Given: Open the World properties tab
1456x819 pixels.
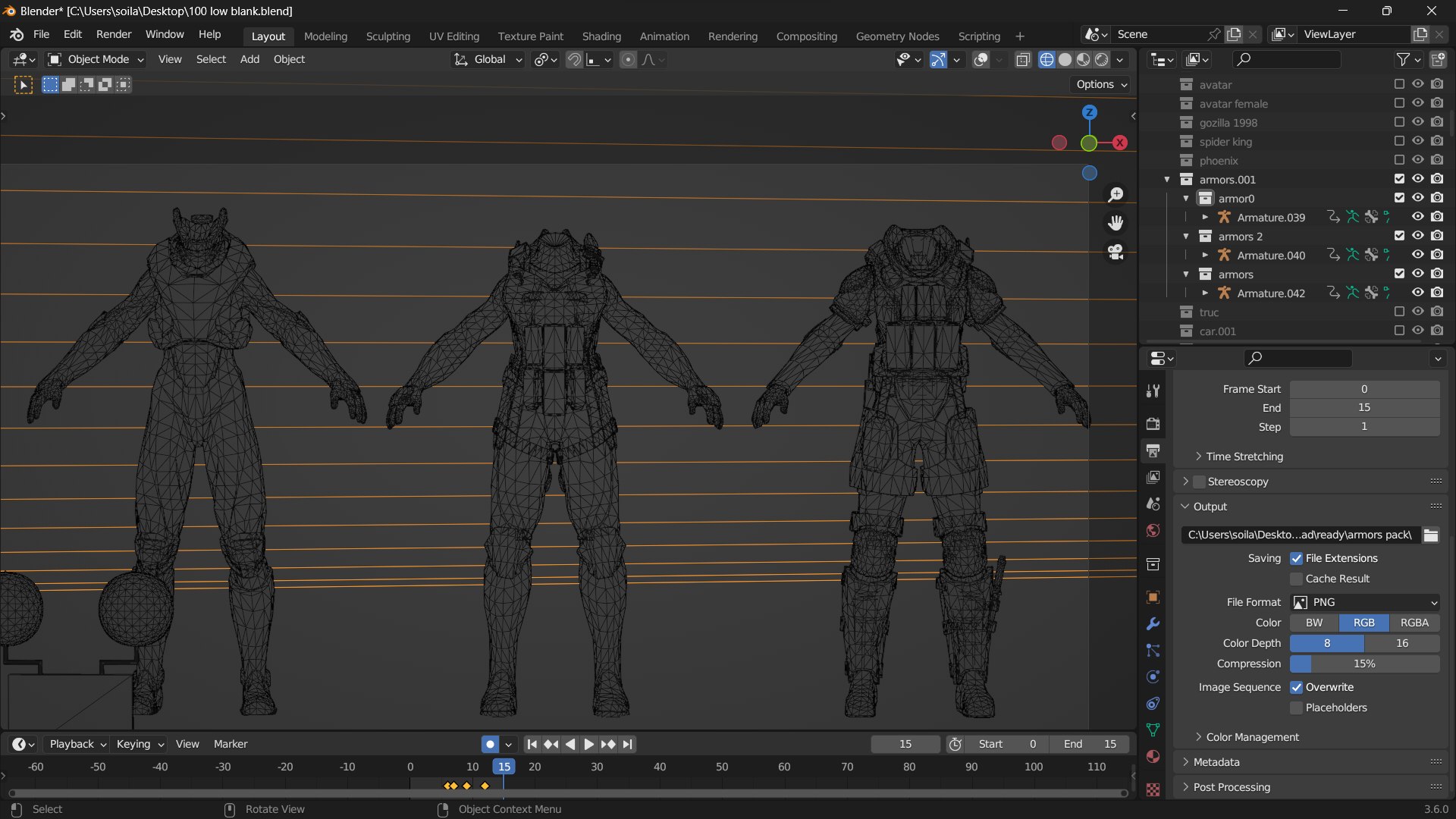Looking at the screenshot, I should pos(1153,530).
